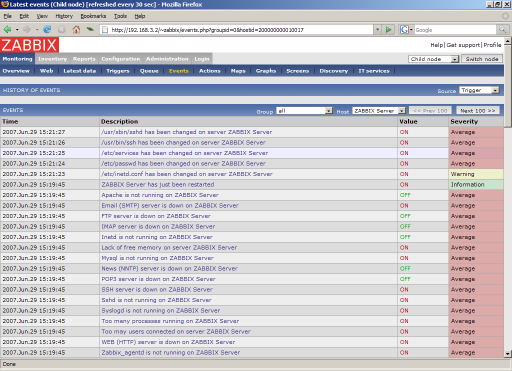Viewport: 512px width, 371px height.
Task: Open the Screens submenu link
Action: pos(298,71)
